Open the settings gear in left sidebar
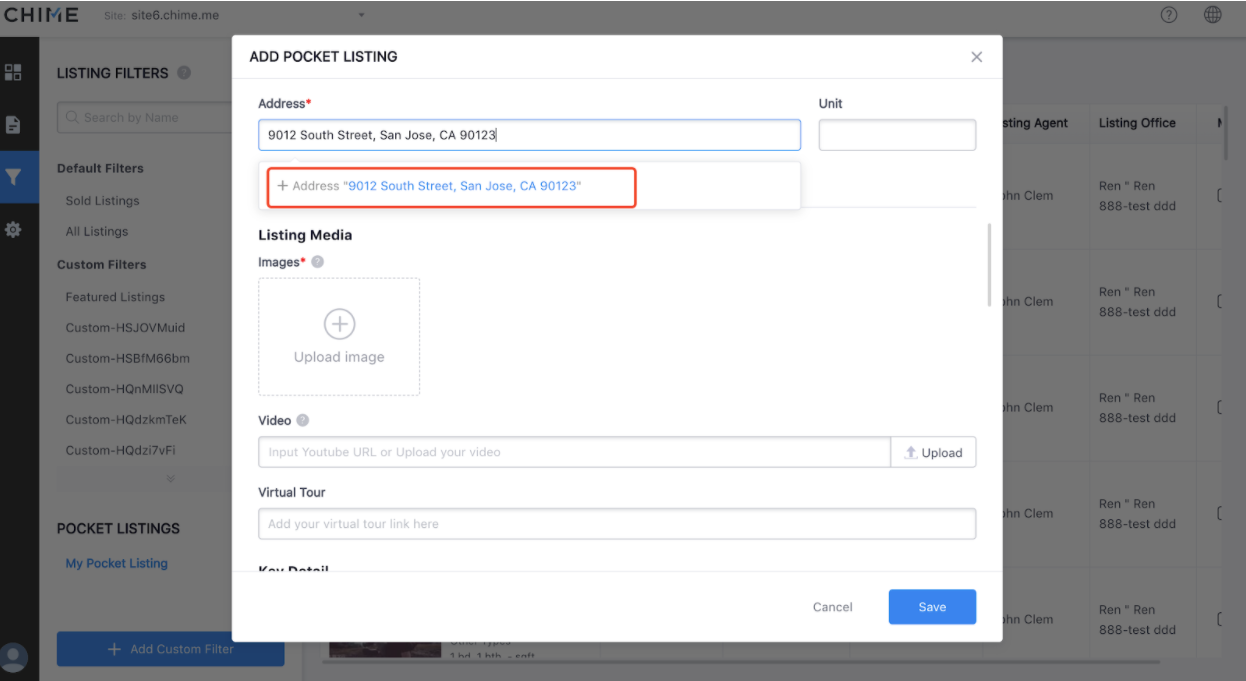 14,229
